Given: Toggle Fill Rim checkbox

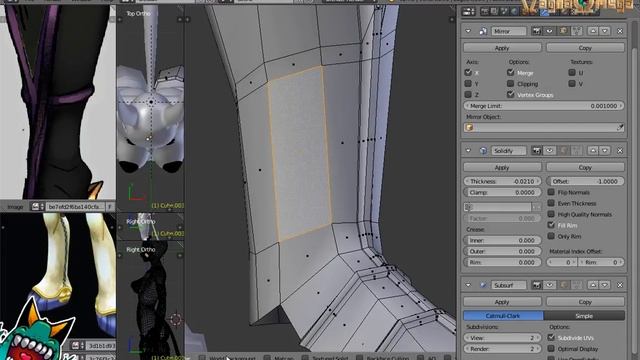Looking at the screenshot, I should pyautogui.click(x=551, y=225).
